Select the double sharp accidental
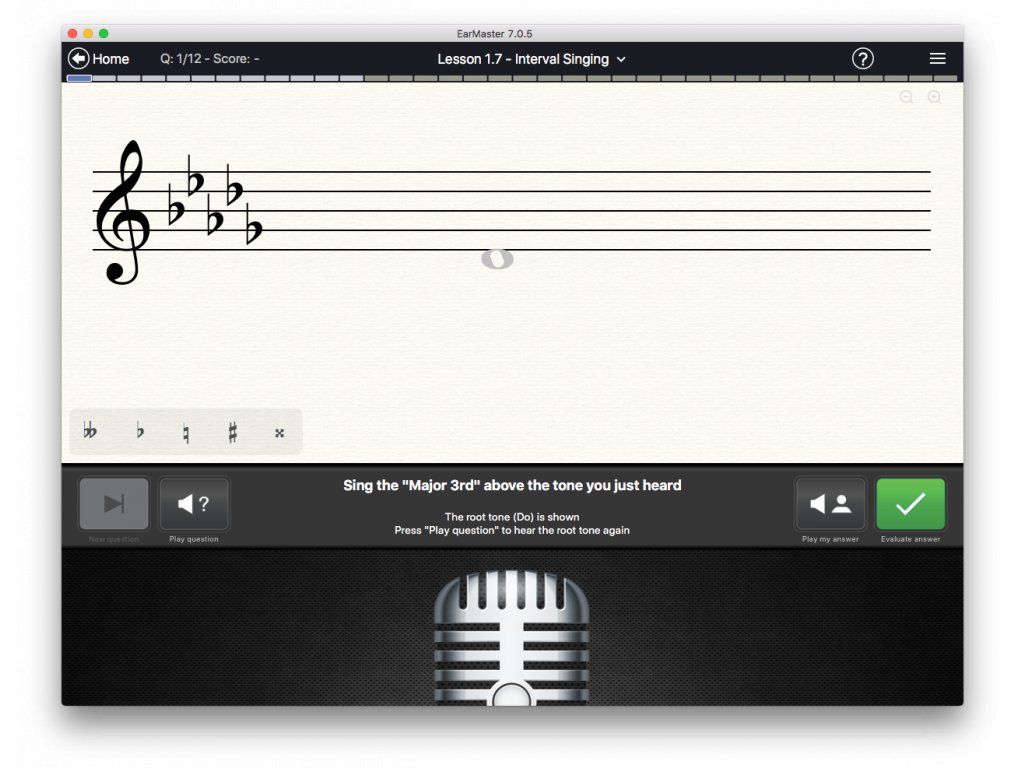Viewport: 1024px width, 768px height. (280, 433)
